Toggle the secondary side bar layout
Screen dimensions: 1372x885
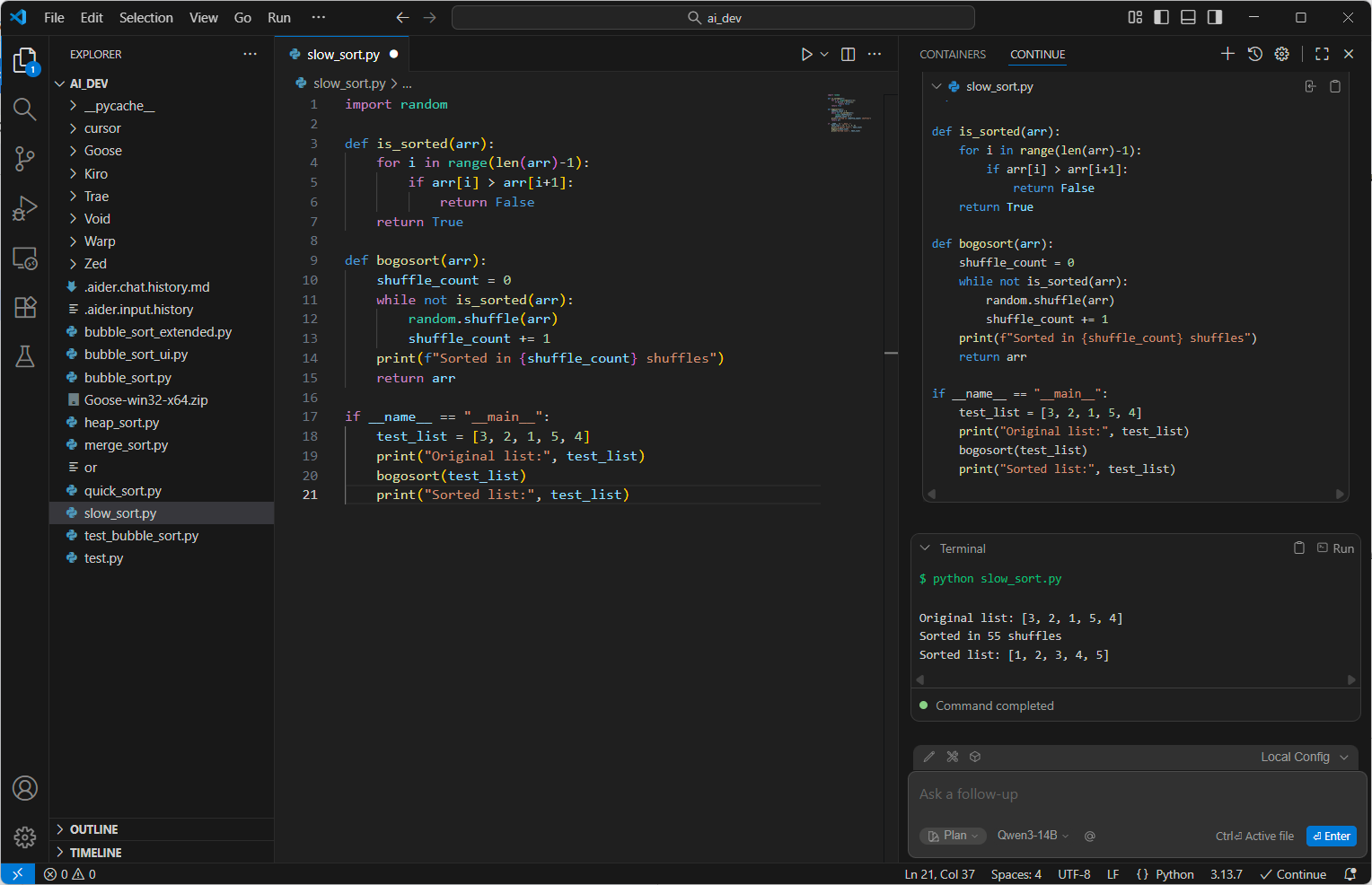coord(1215,17)
